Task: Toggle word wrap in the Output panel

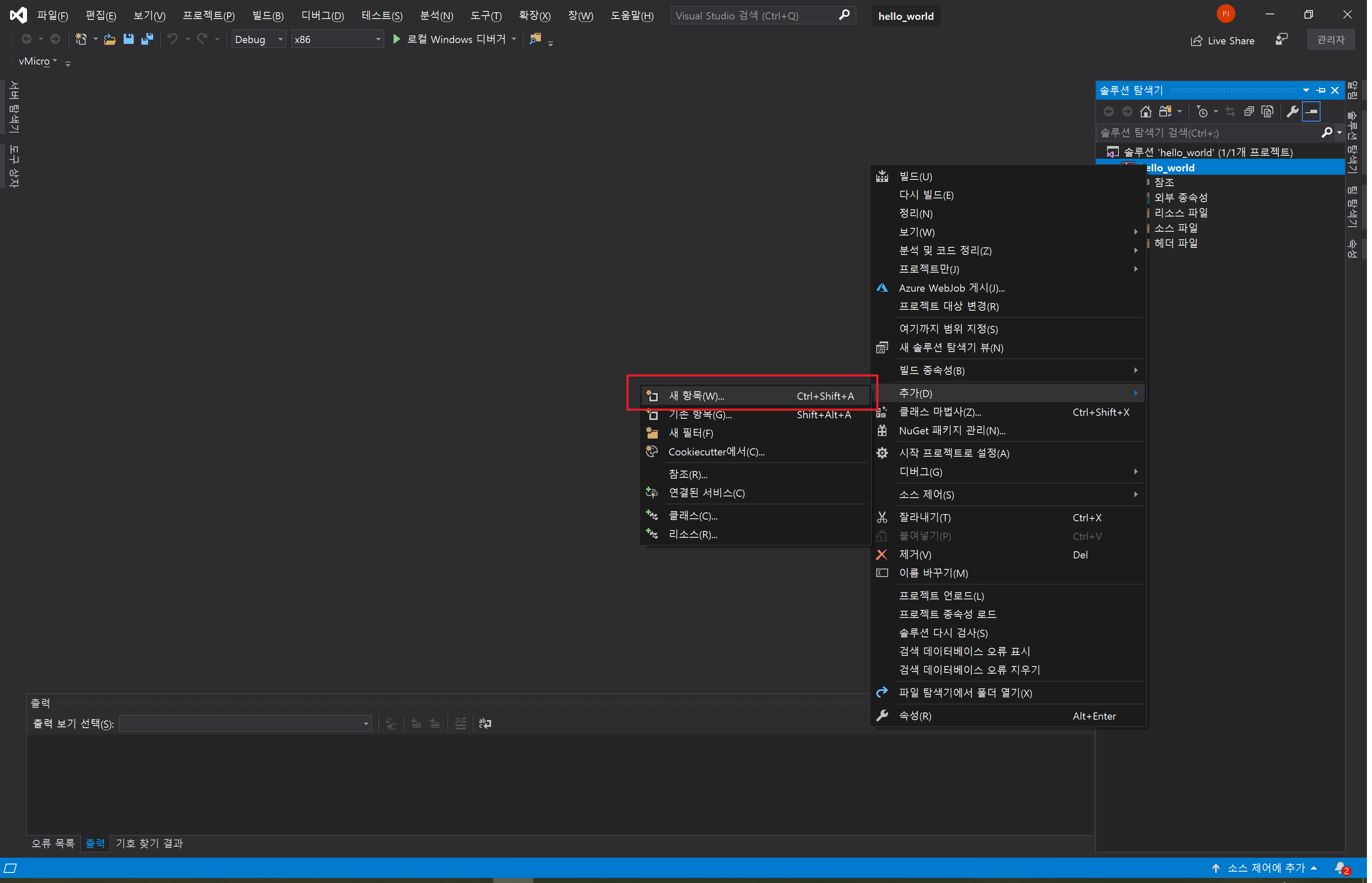Action: click(x=485, y=723)
